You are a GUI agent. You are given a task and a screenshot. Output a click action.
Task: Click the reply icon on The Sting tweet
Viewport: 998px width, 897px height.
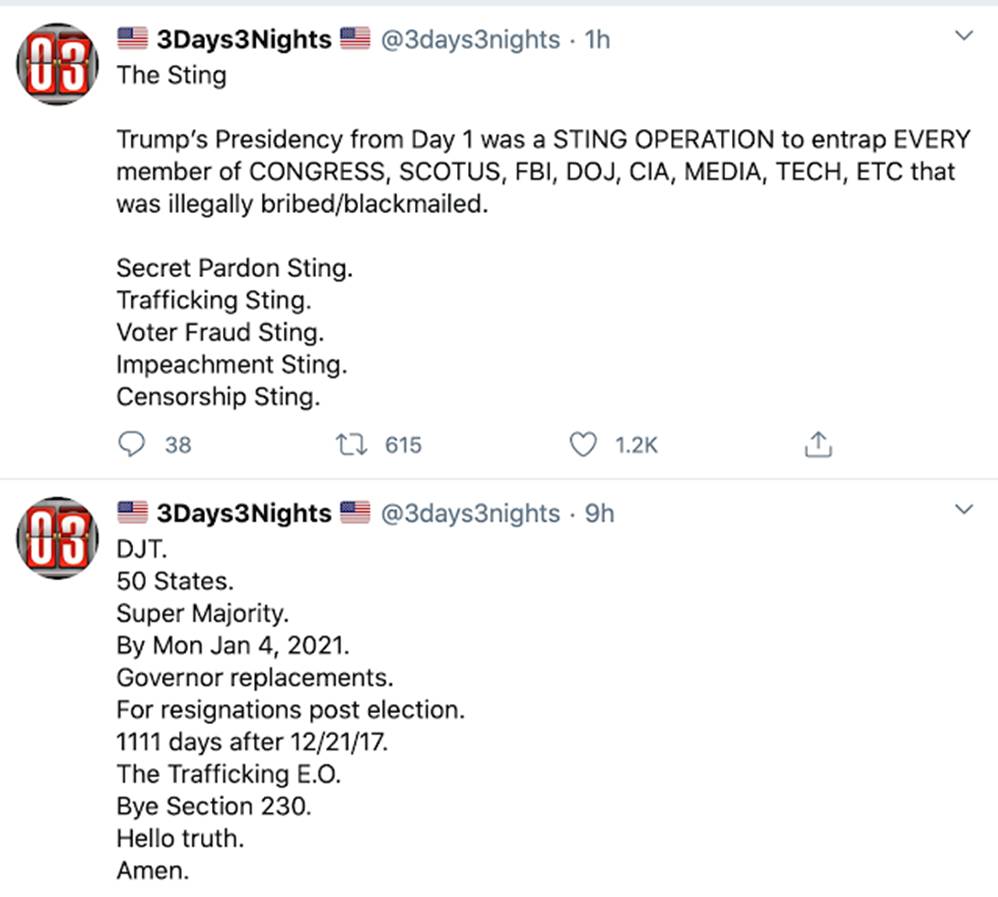click(x=131, y=445)
